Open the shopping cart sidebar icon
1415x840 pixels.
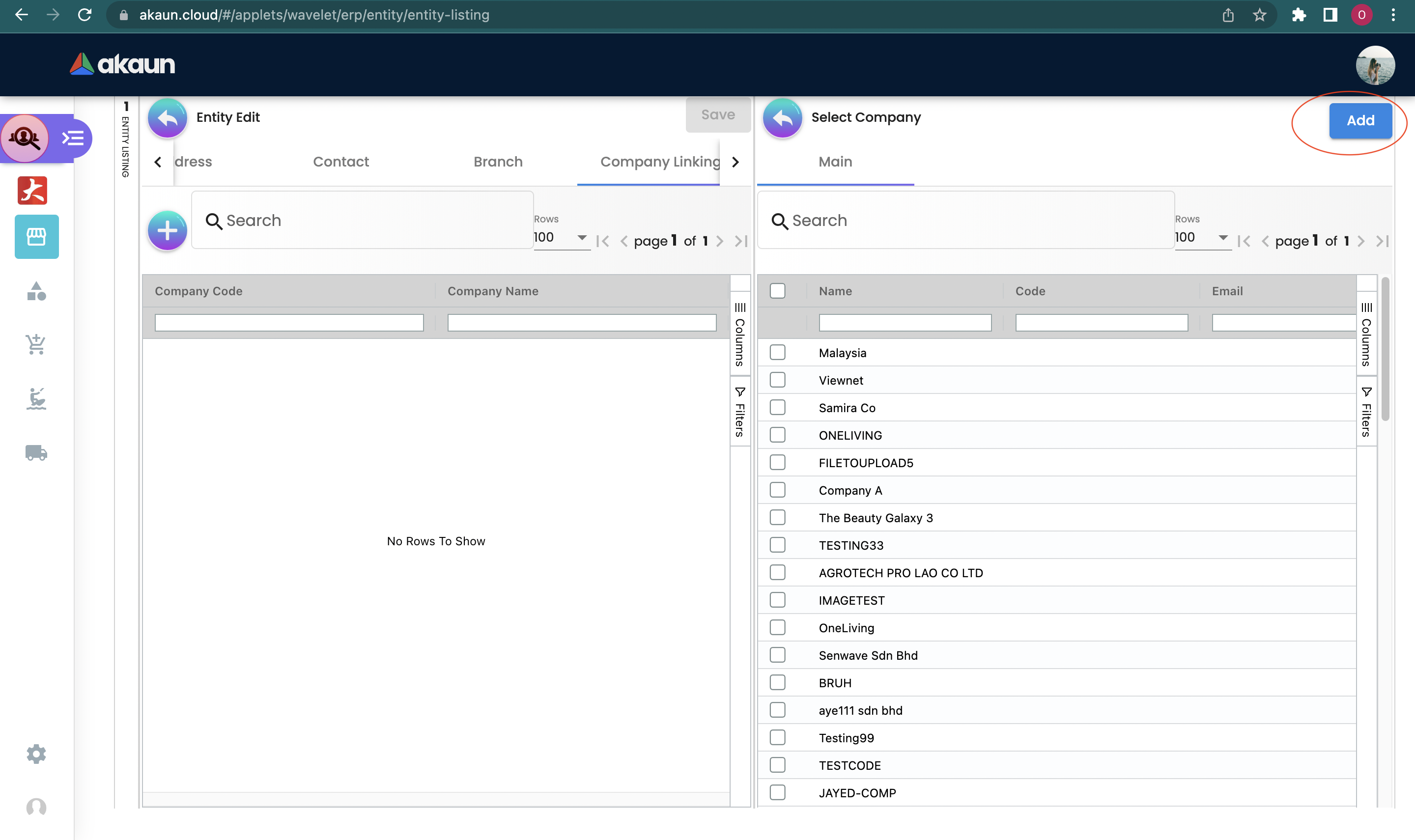tap(36, 343)
